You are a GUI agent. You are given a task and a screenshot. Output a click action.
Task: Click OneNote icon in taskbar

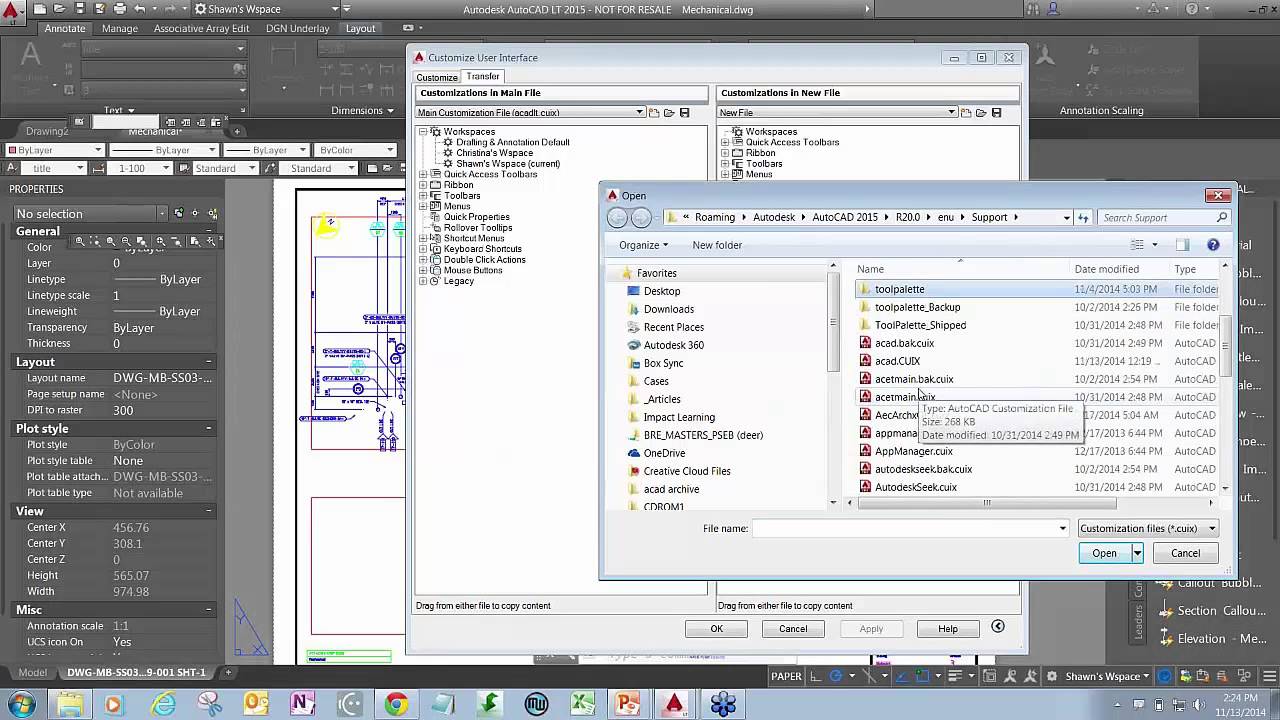point(302,704)
